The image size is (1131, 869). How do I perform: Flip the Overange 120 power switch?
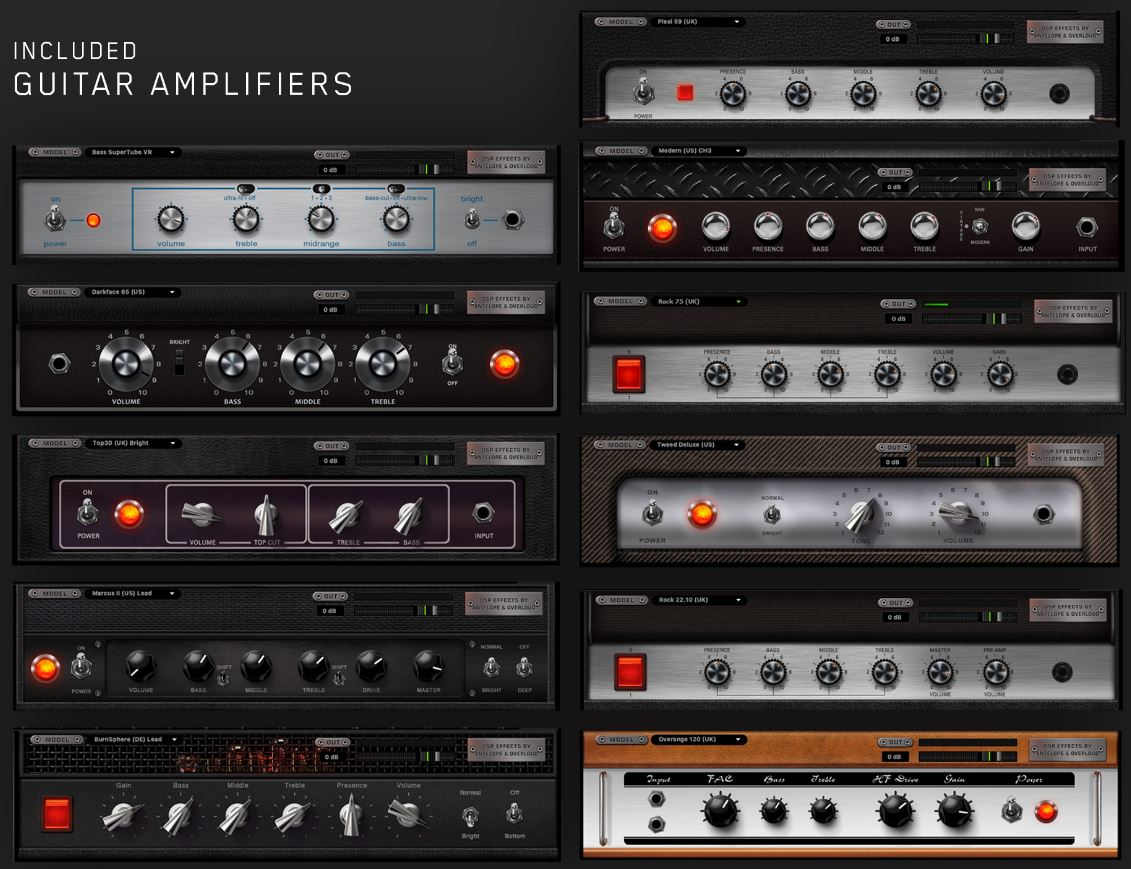tap(1011, 811)
